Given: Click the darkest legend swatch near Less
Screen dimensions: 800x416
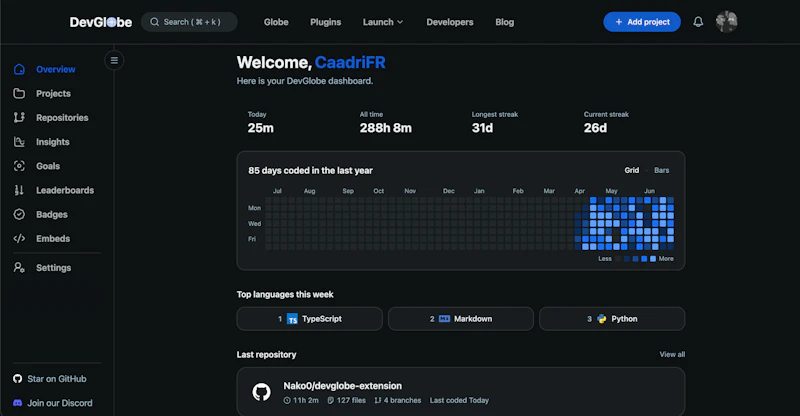Looking at the screenshot, I should click(x=618, y=259).
